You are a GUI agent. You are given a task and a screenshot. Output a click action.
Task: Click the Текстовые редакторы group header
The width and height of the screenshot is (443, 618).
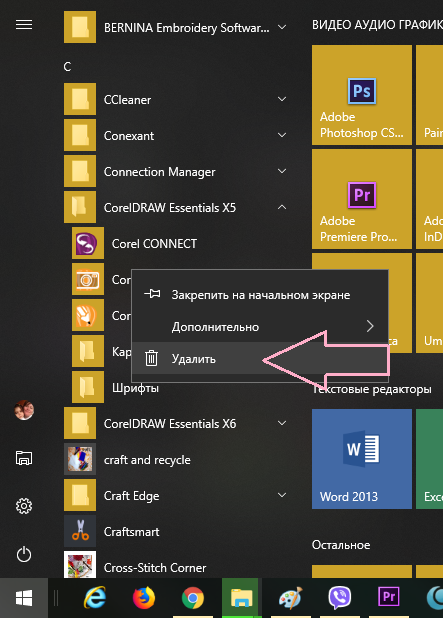coord(372,389)
